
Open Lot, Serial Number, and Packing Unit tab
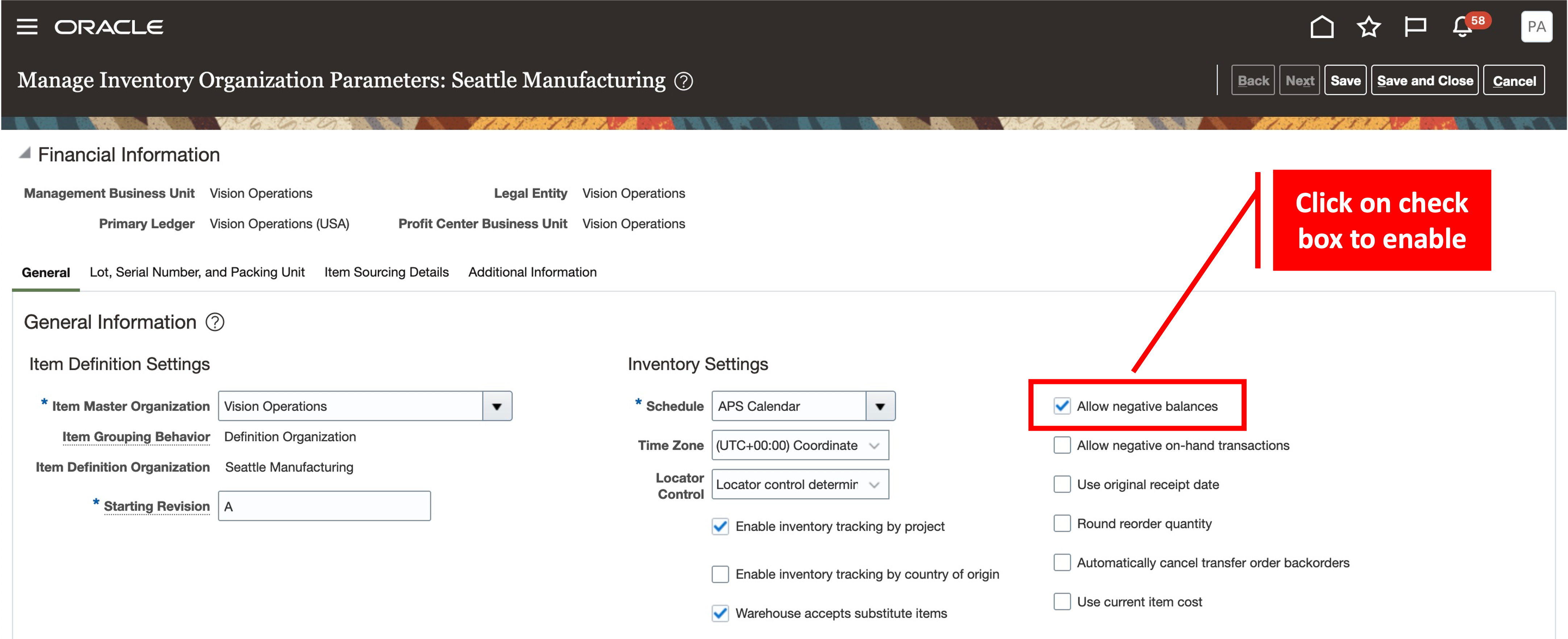click(196, 272)
